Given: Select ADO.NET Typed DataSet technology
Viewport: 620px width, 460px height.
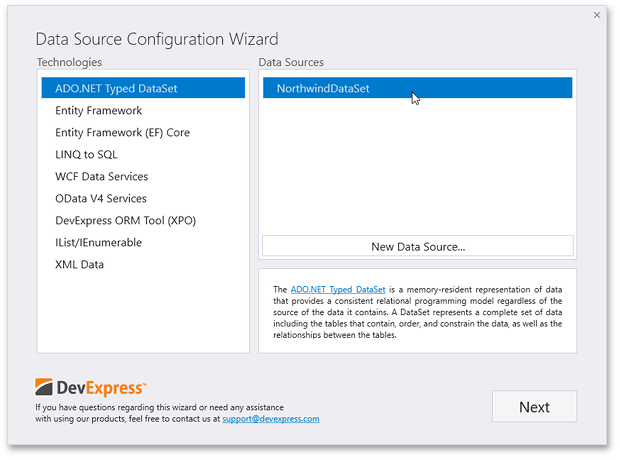Looking at the screenshot, I should click(x=143, y=88).
